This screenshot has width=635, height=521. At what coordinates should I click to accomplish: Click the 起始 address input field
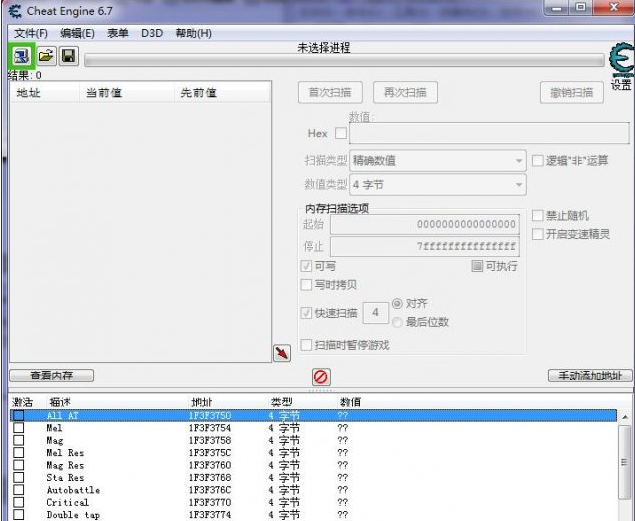(425, 224)
